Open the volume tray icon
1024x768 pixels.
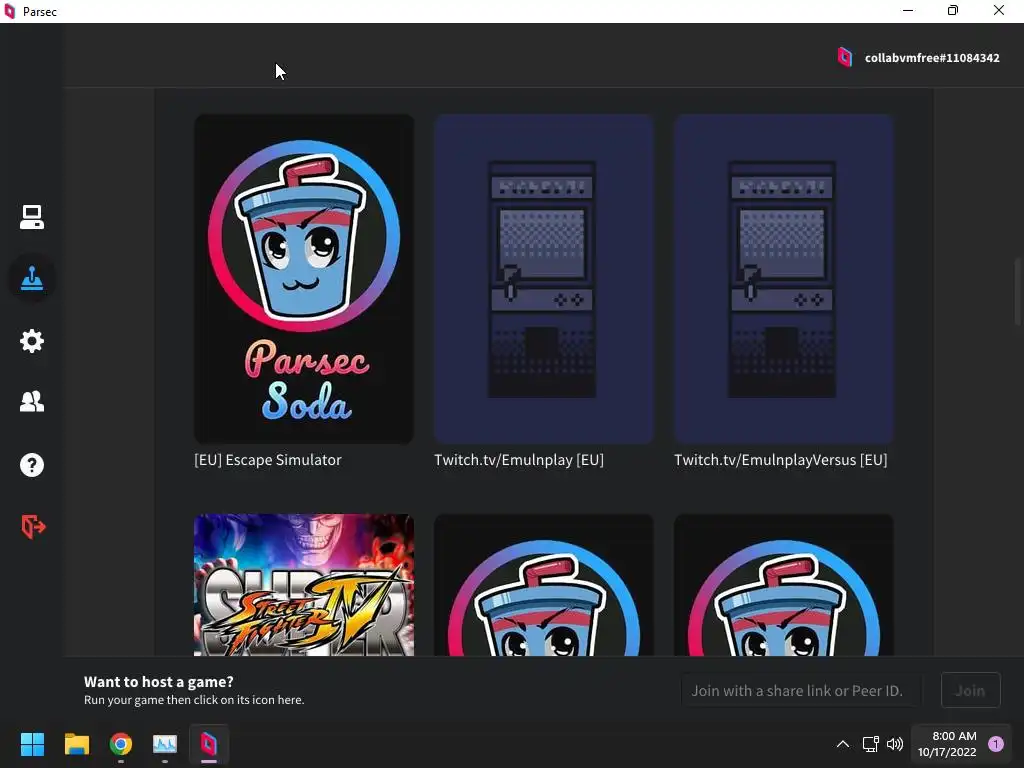(x=895, y=744)
